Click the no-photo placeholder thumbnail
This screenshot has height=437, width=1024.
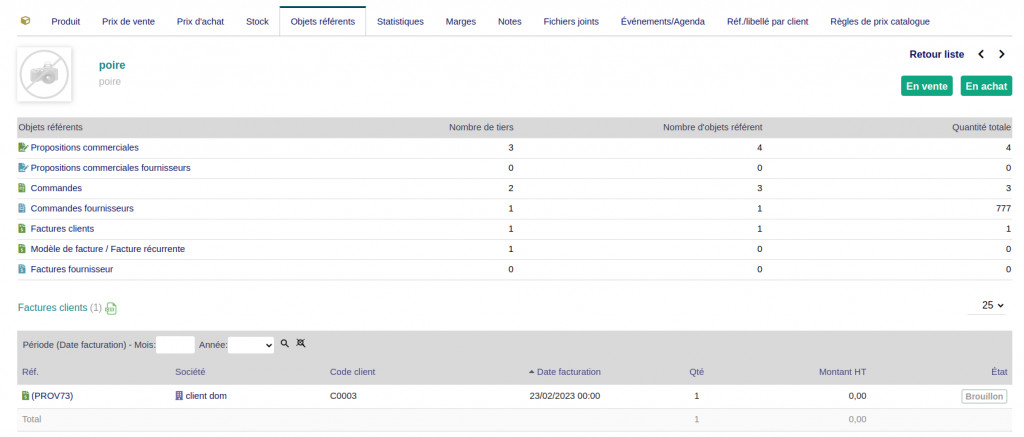[x=44, y=74]
